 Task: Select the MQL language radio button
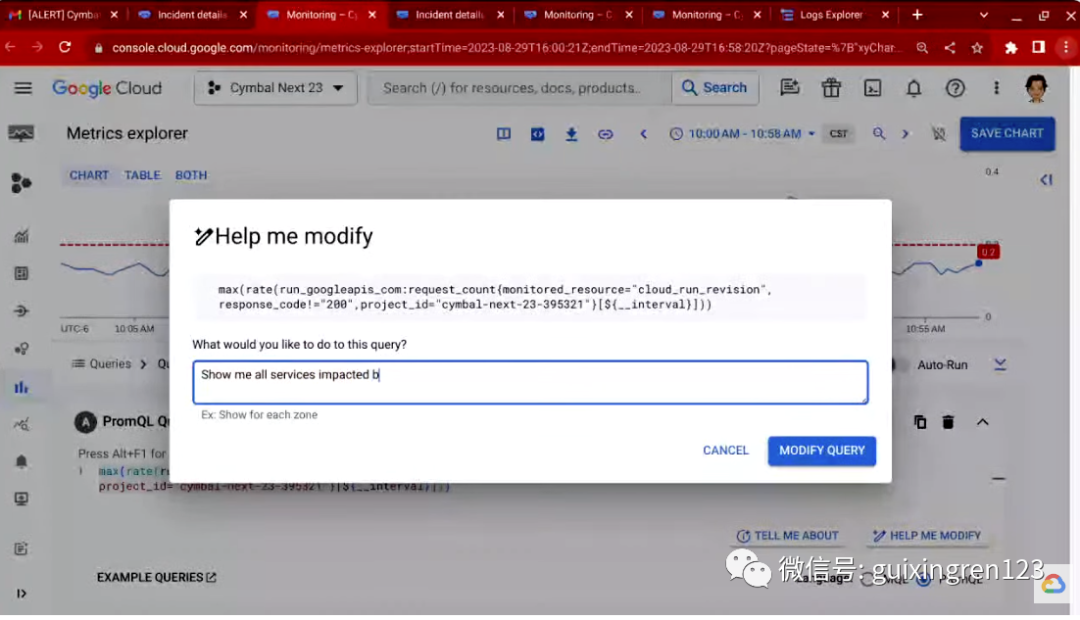867,579
